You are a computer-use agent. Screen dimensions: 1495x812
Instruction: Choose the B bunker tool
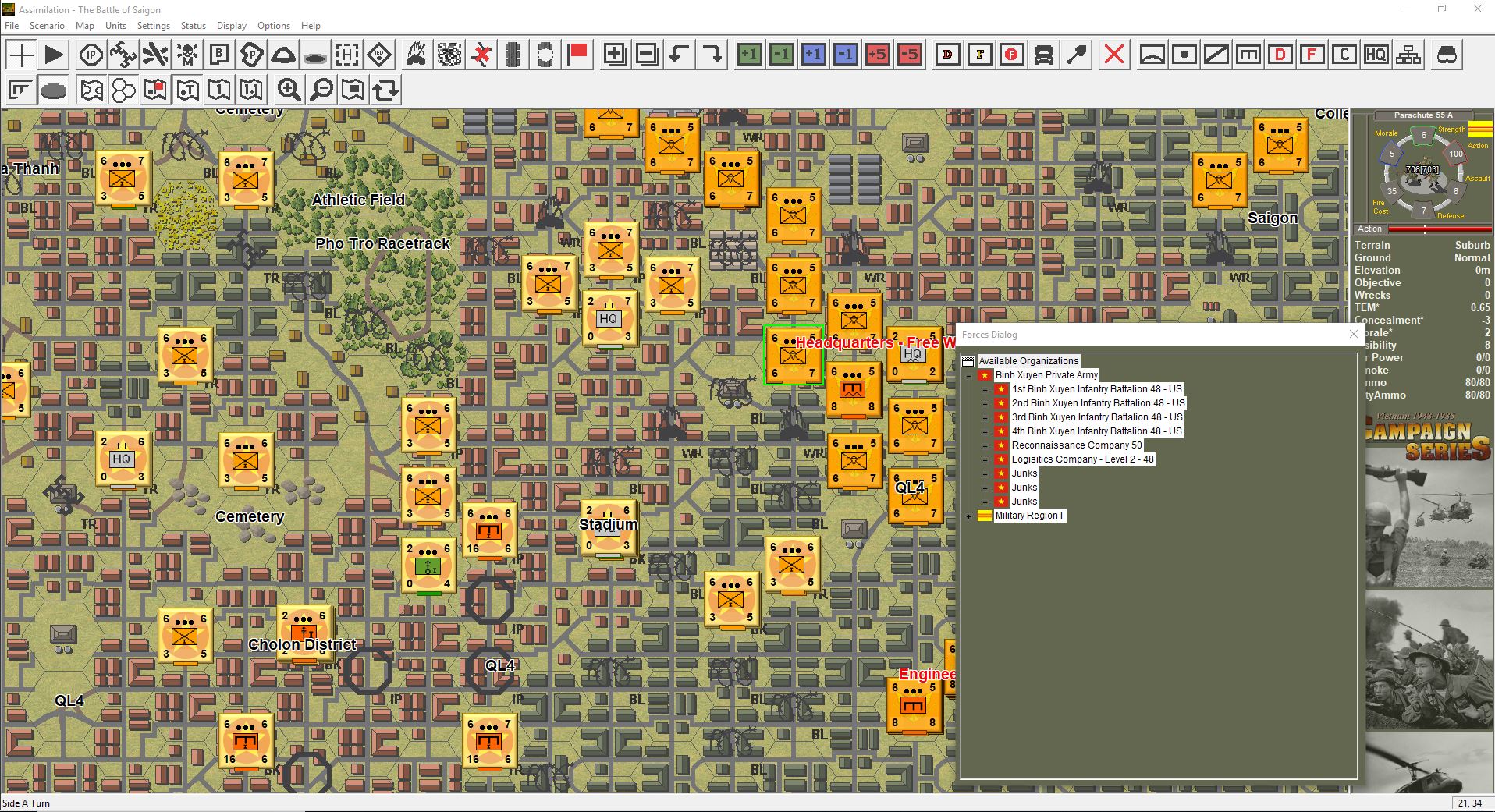pos(219,55)
